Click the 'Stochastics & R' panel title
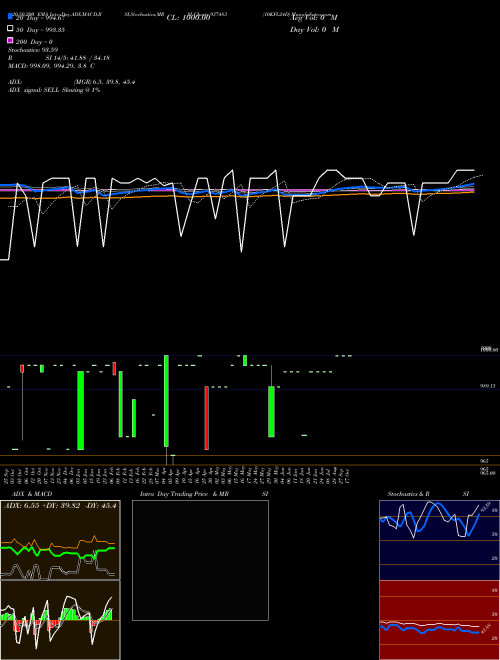This screenshot has height=660, width=500. tap(408, 494)
